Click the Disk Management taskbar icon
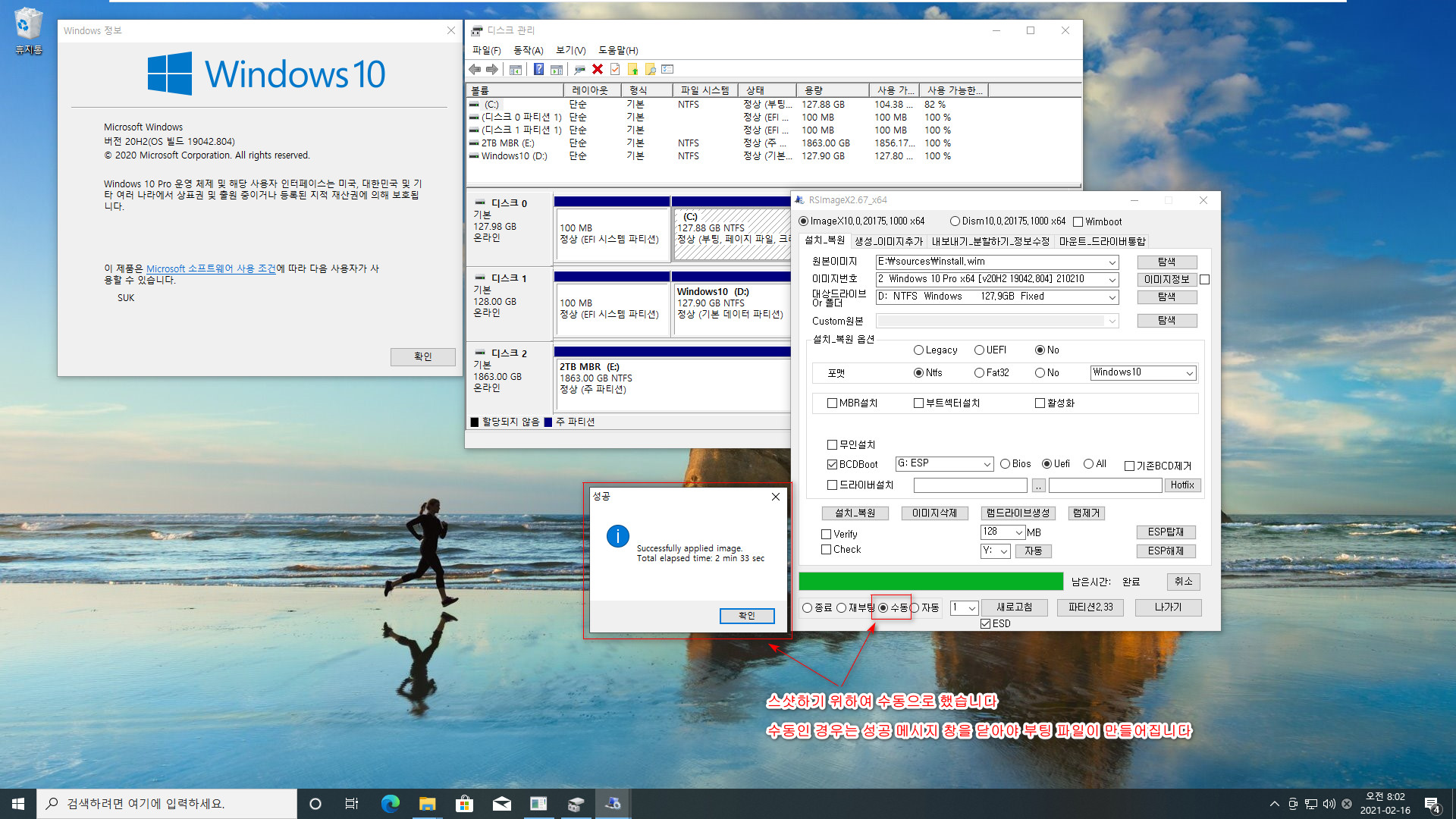1456x819 pixels. coord(576,804)
